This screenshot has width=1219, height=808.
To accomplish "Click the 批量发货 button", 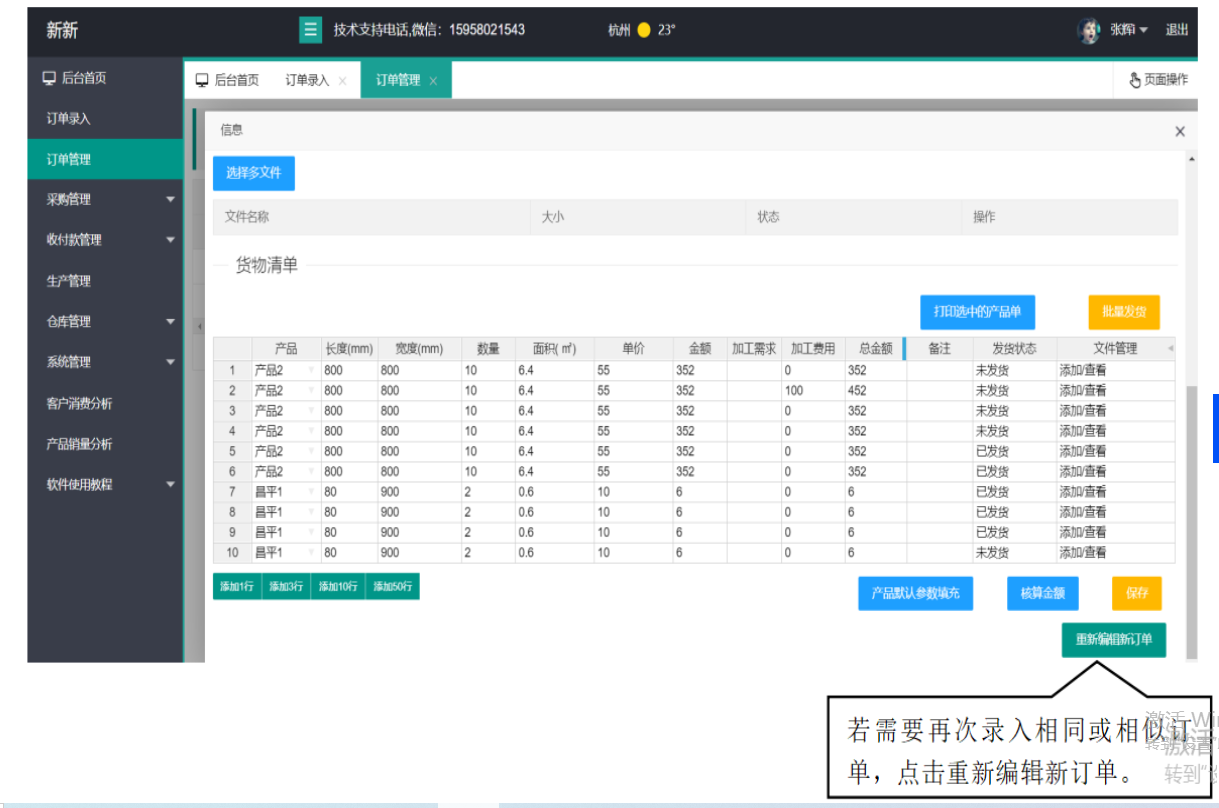I will click(1124, 312).
